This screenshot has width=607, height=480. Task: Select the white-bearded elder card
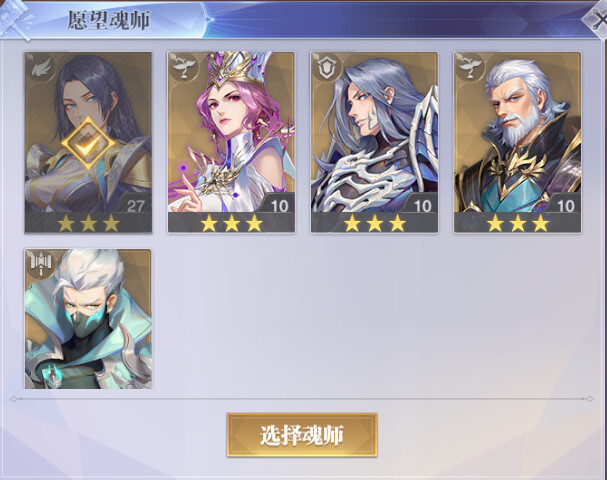518,142
